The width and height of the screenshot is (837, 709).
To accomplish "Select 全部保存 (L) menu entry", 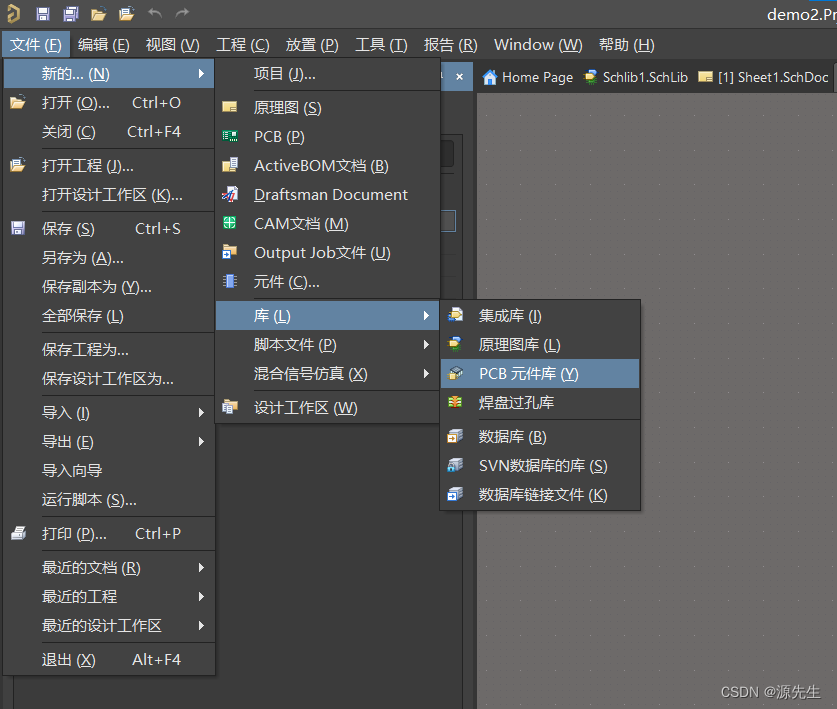I will tap(109, 316).
